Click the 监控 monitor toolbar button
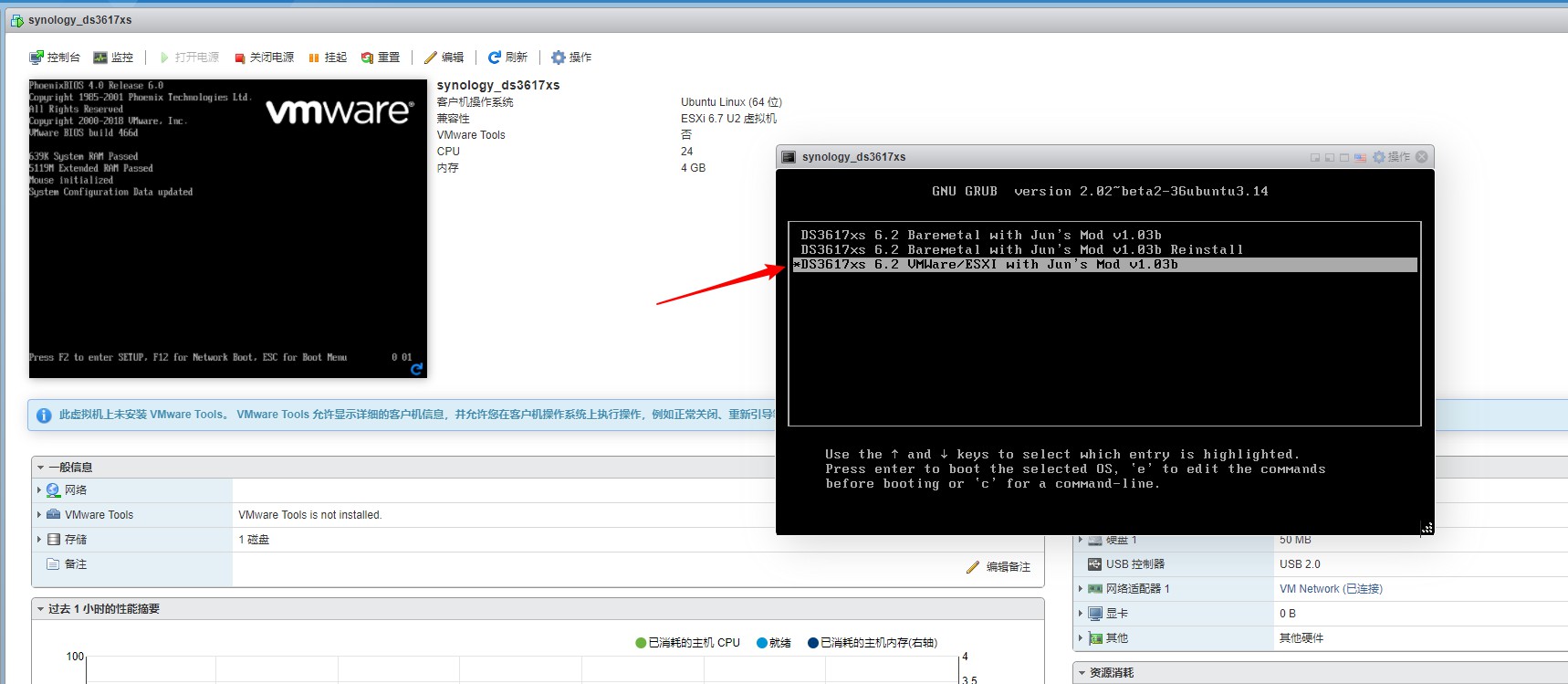The height and width of the screenshot is (684, 1568). [x=113, y=58]
